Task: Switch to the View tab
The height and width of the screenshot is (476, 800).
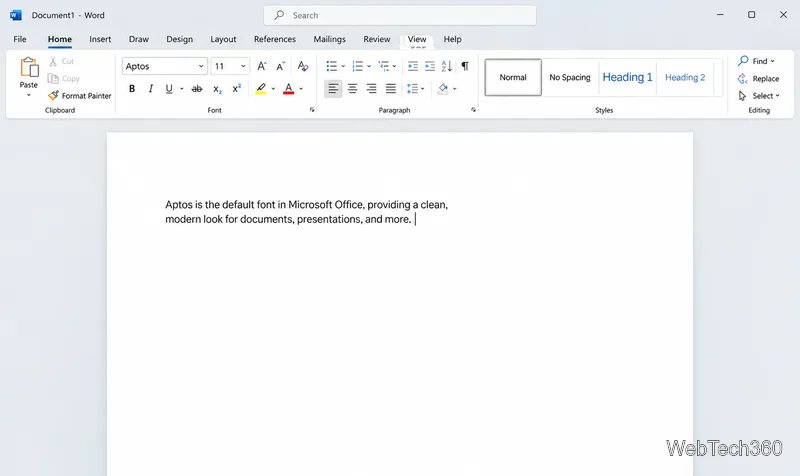Action: pyautogui.click(x=417, y=39)
